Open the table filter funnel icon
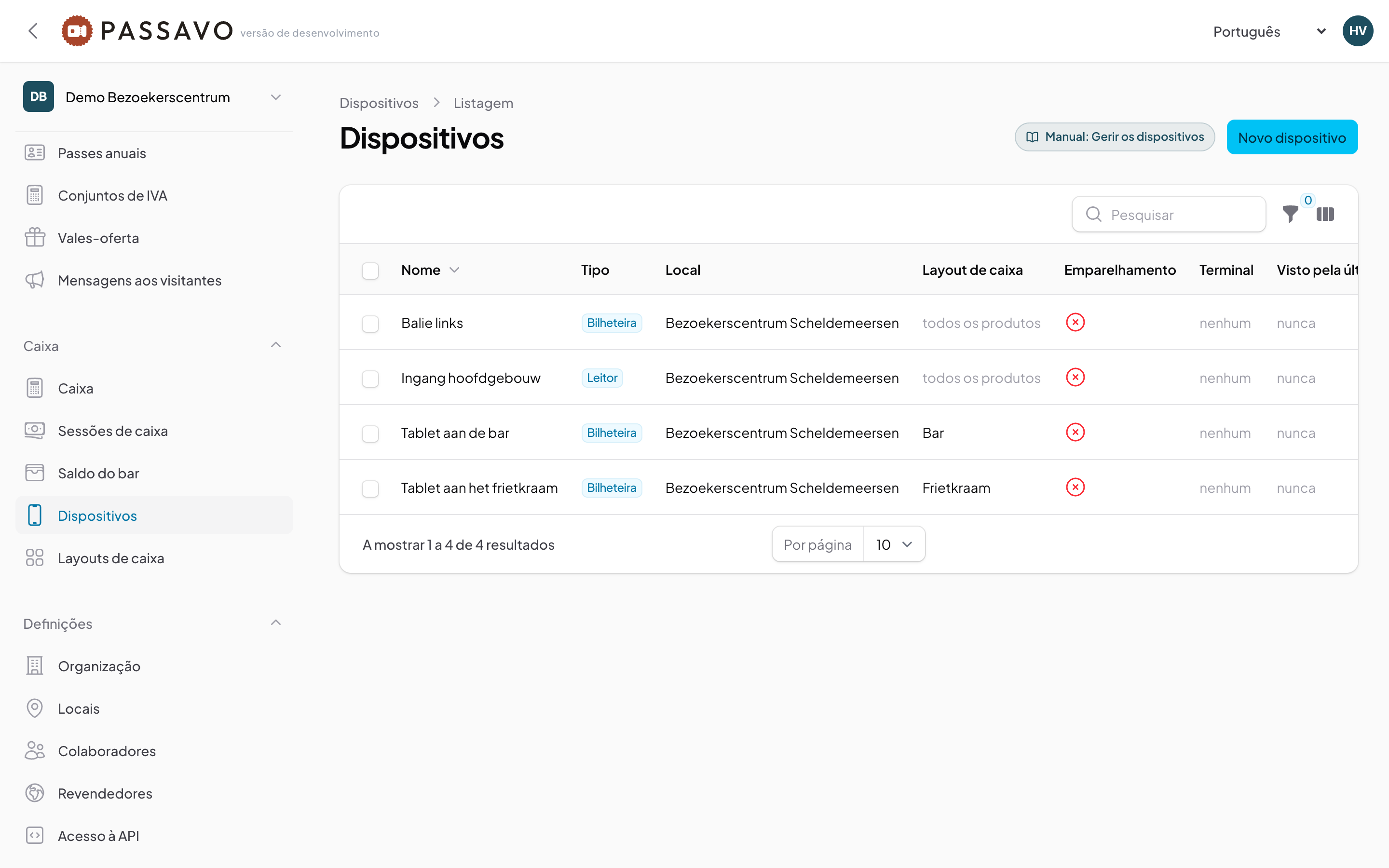Screen dimensions: 1389x868 1290,214
